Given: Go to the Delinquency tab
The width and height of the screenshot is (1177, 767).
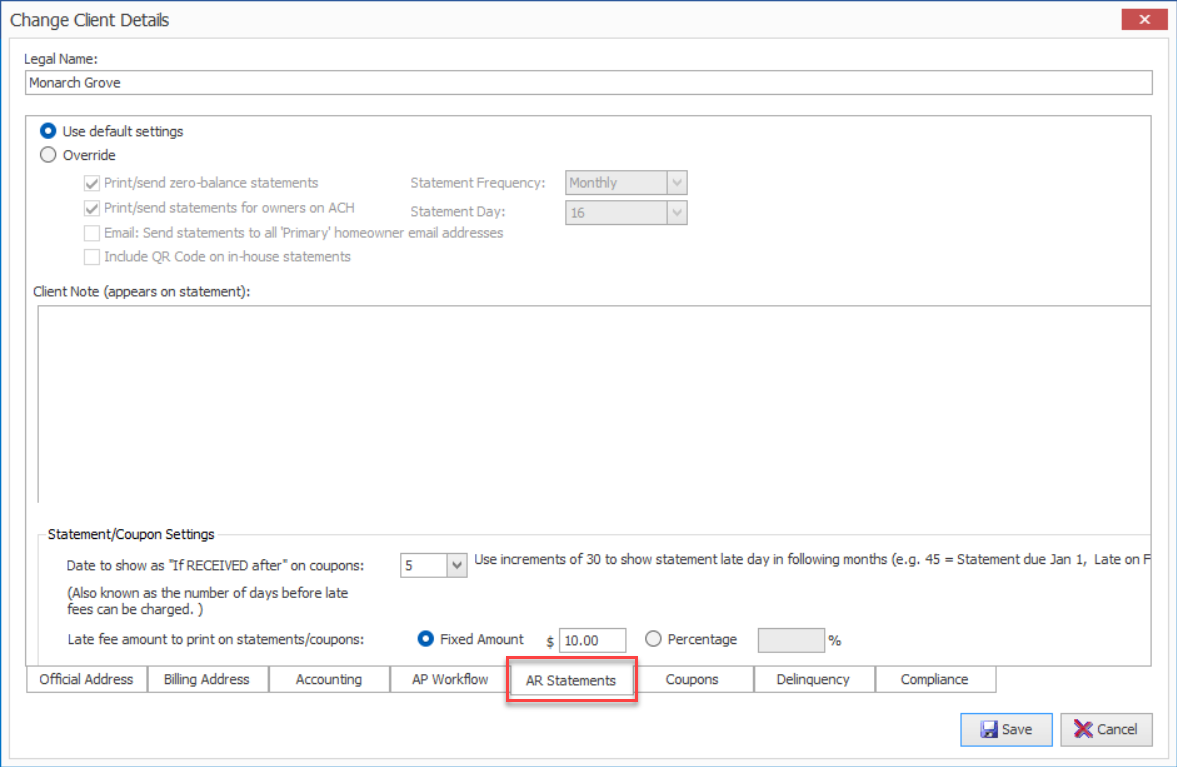Looking at the screenshot, I should point(813,680).
